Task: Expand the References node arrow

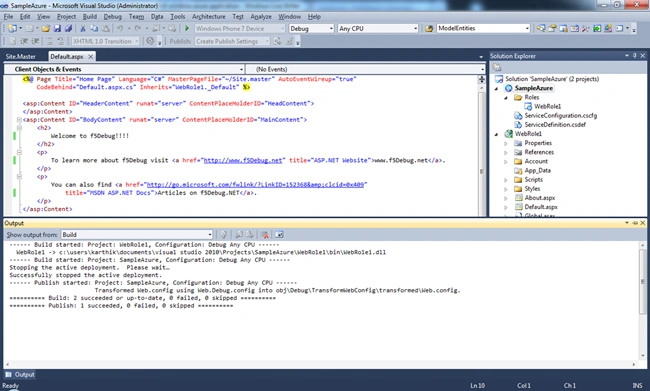Action: (x=506, y=152)
